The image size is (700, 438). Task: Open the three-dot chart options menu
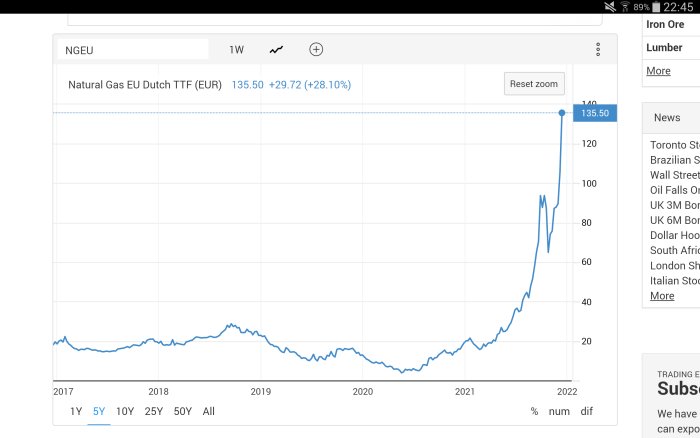pos(598,49)
